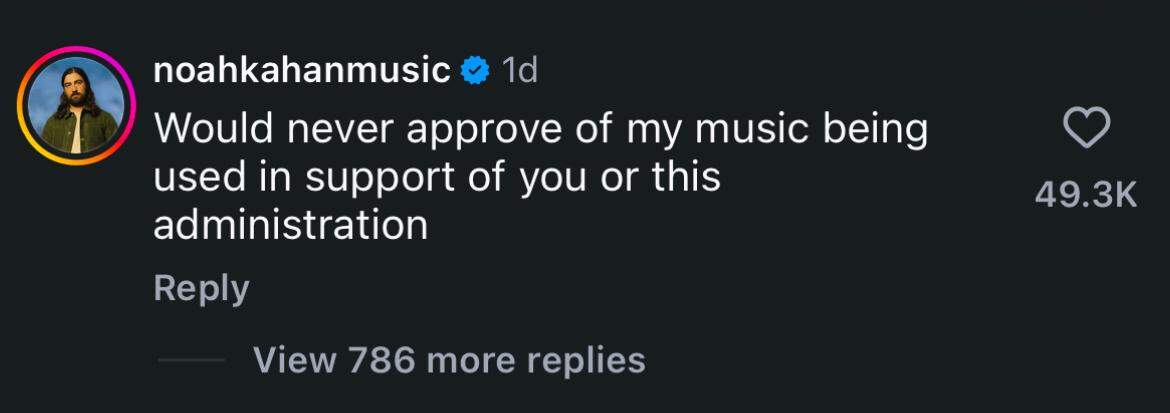Select the comment text starting "Would never approve"
The width and height of the screenshot is (1170, 413).
point(540,176)
